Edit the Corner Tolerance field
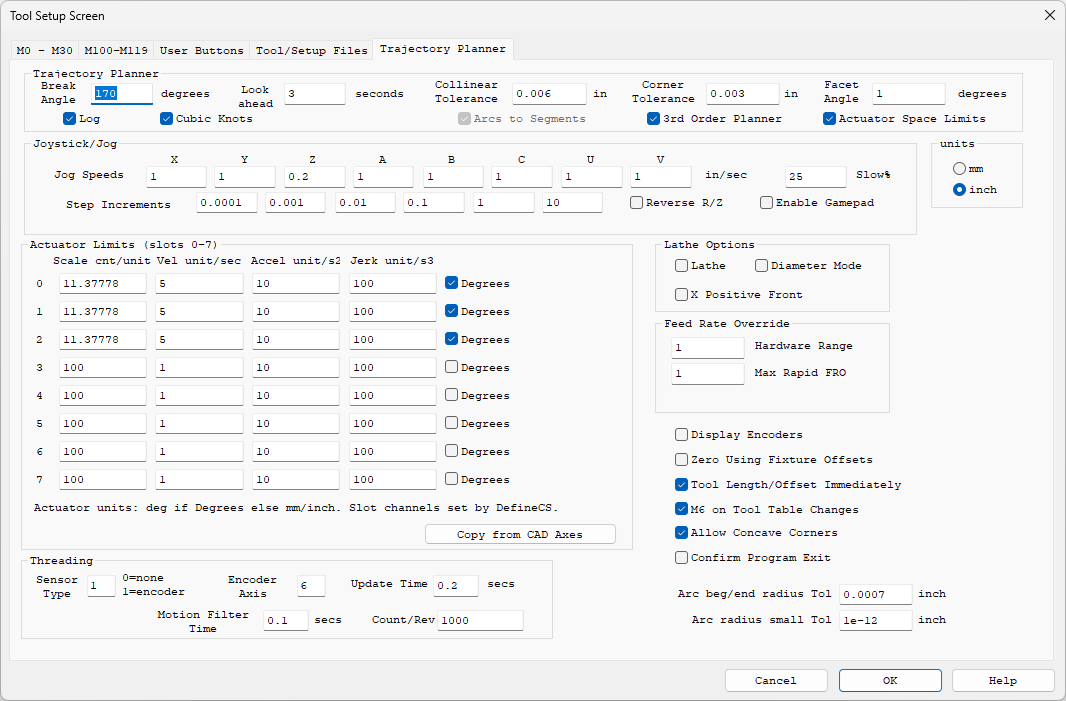 742,94
